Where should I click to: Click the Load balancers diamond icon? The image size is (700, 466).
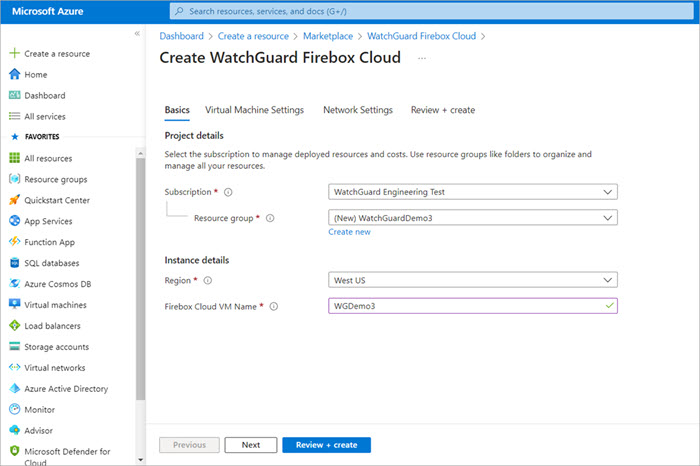pyautogui.click(x=14, y=325)
